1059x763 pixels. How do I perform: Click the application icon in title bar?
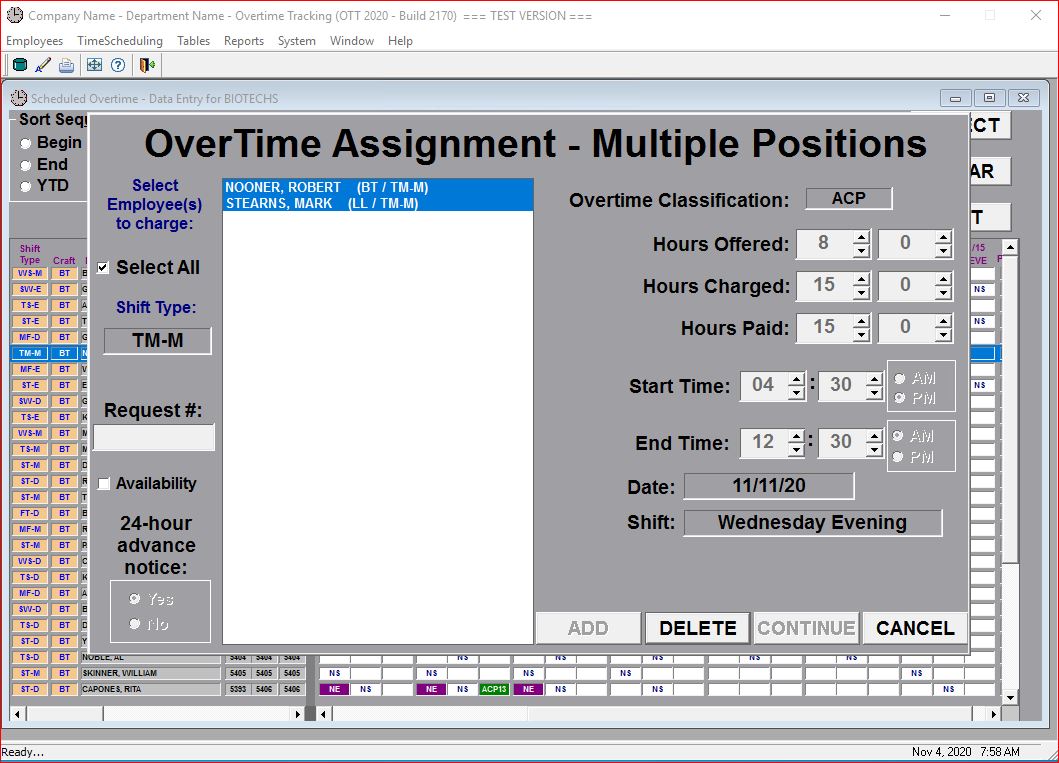pos(14,15)
